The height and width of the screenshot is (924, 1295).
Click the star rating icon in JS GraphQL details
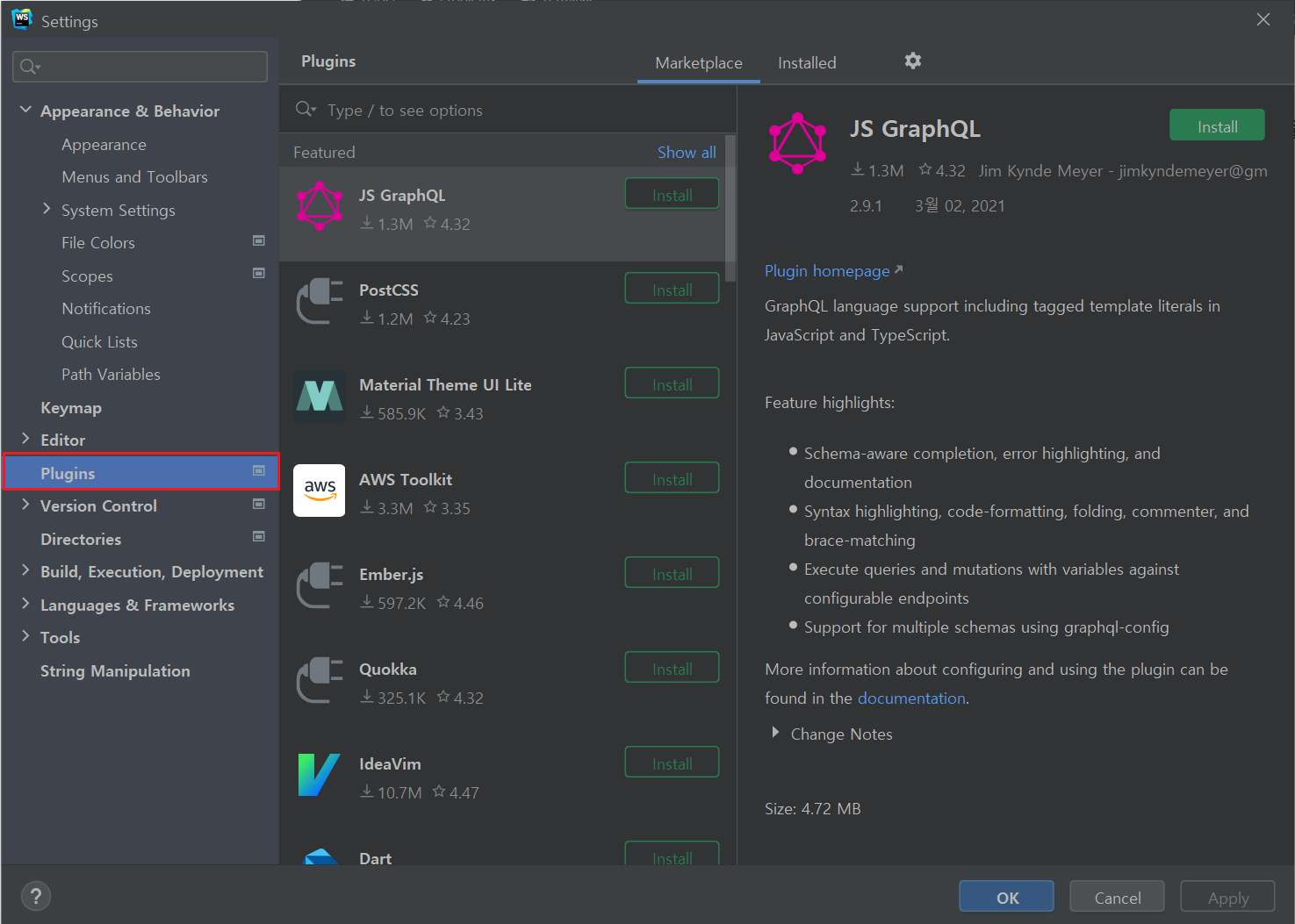(x=925, y=169)
